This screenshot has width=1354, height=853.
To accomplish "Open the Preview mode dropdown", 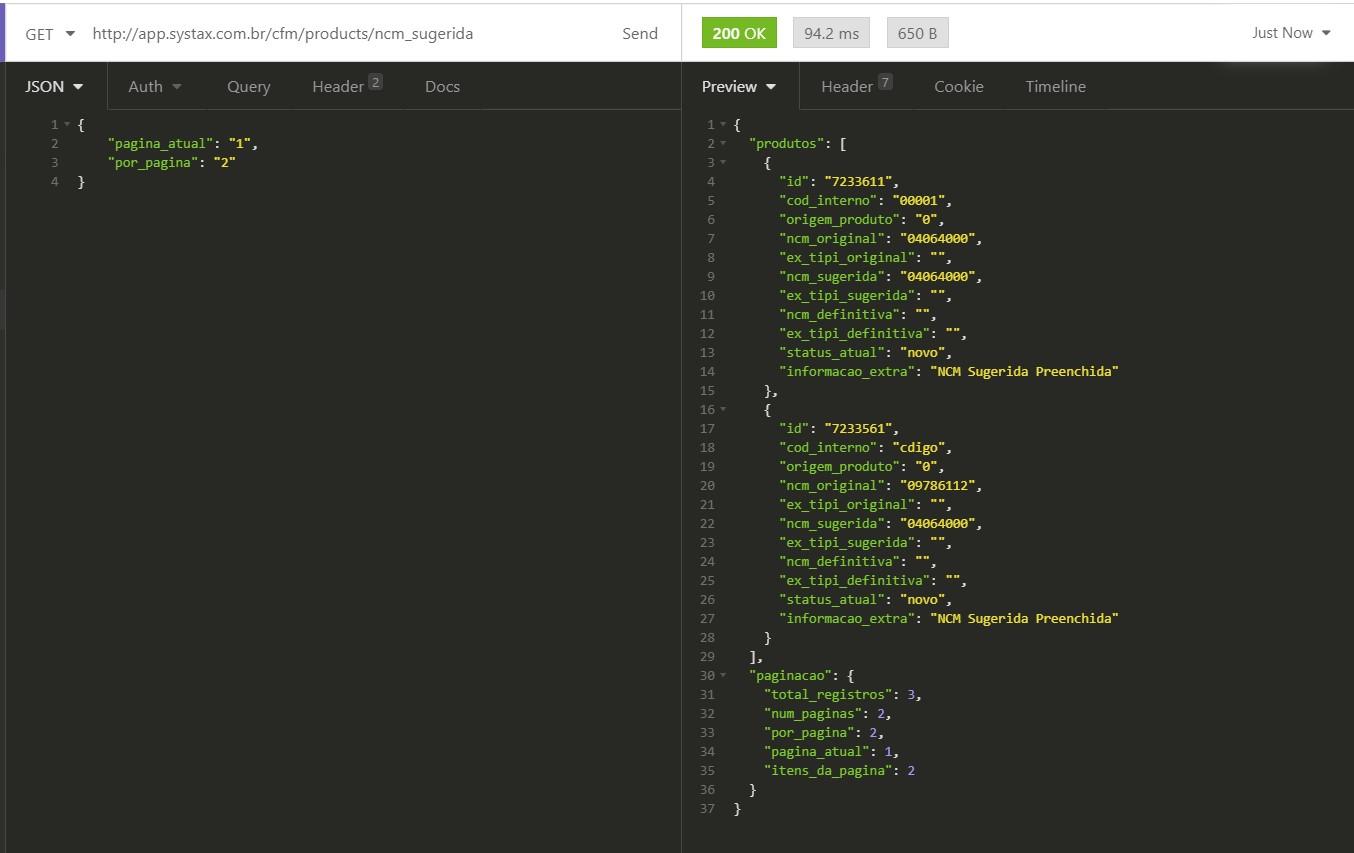I will 739,86.
